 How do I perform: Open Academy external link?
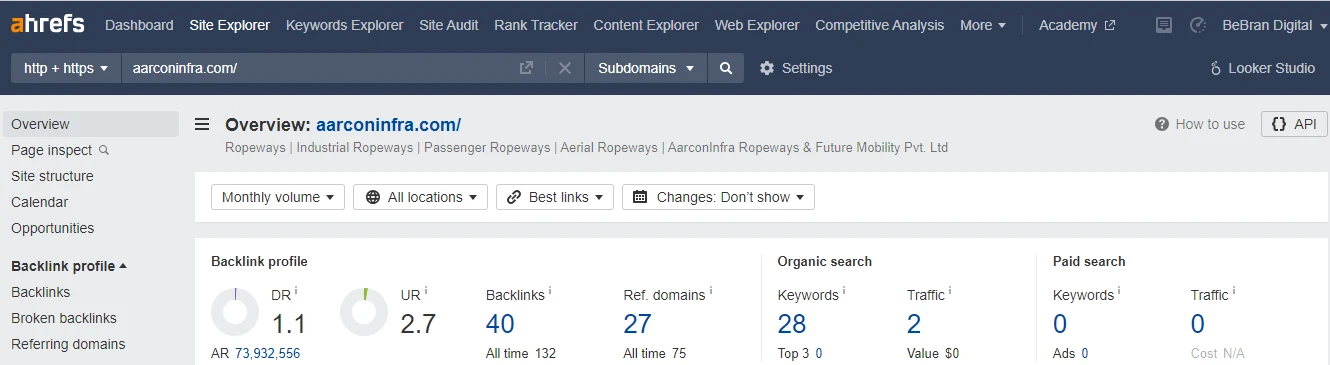[x=1077, y=25]
